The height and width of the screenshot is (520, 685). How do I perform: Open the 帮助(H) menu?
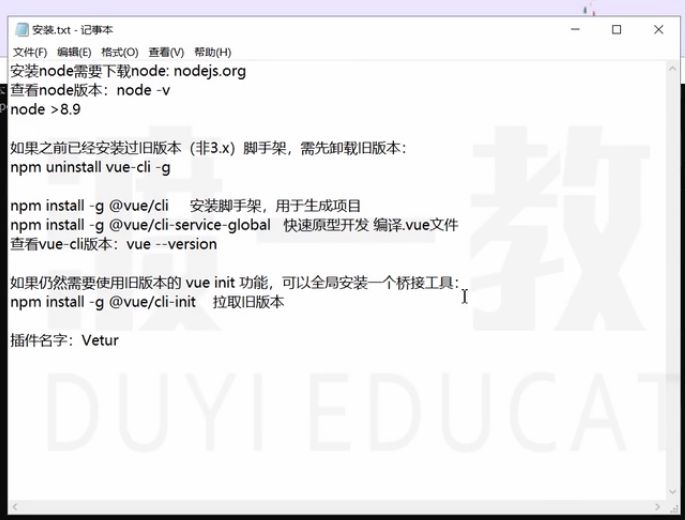(x=213, y=52)
